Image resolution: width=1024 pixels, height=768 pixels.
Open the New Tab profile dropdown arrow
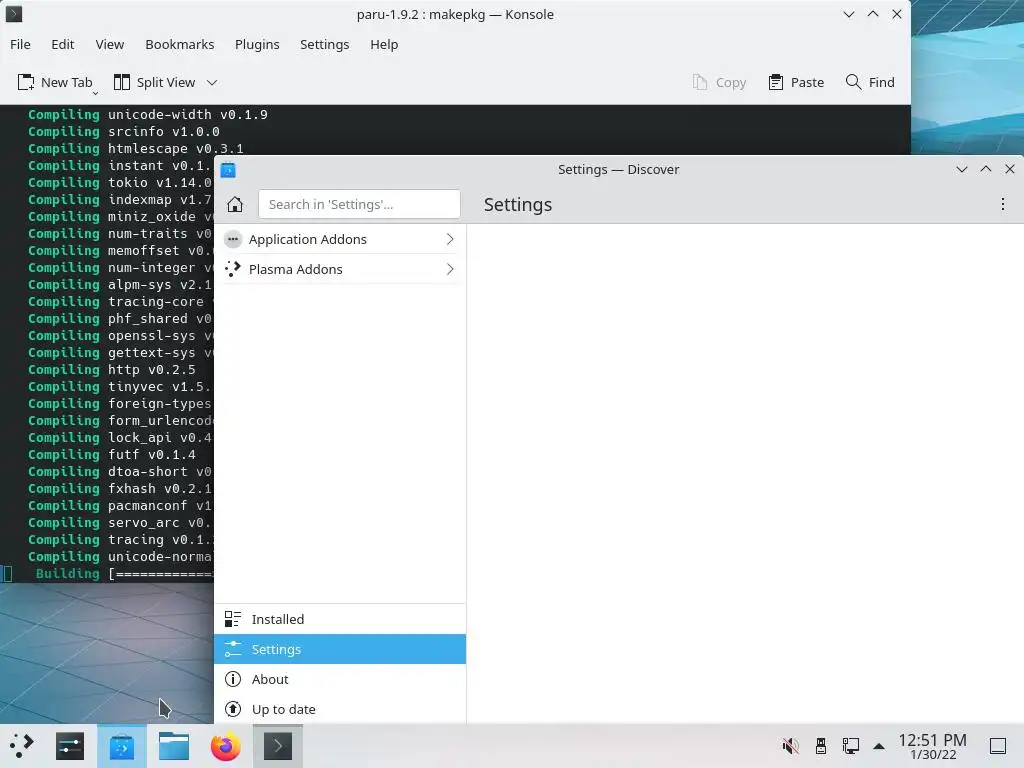point(95,93)
